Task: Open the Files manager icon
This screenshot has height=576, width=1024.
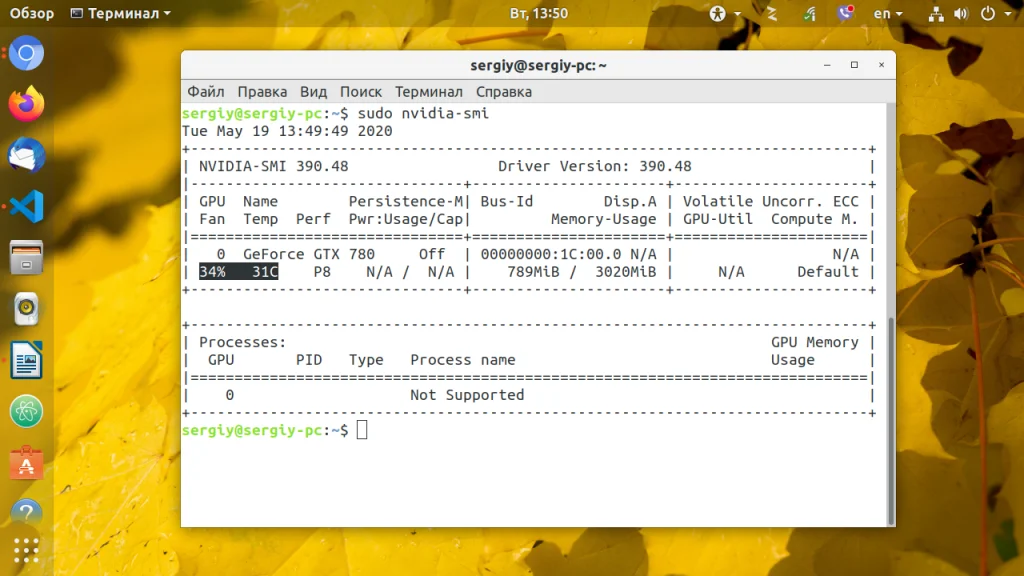Action: pyautogui.click(x=27, y=258)
